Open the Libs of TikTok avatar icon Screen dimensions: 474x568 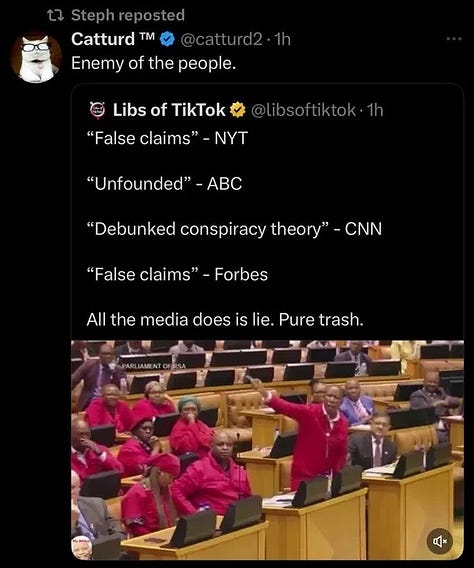point(97,110)
